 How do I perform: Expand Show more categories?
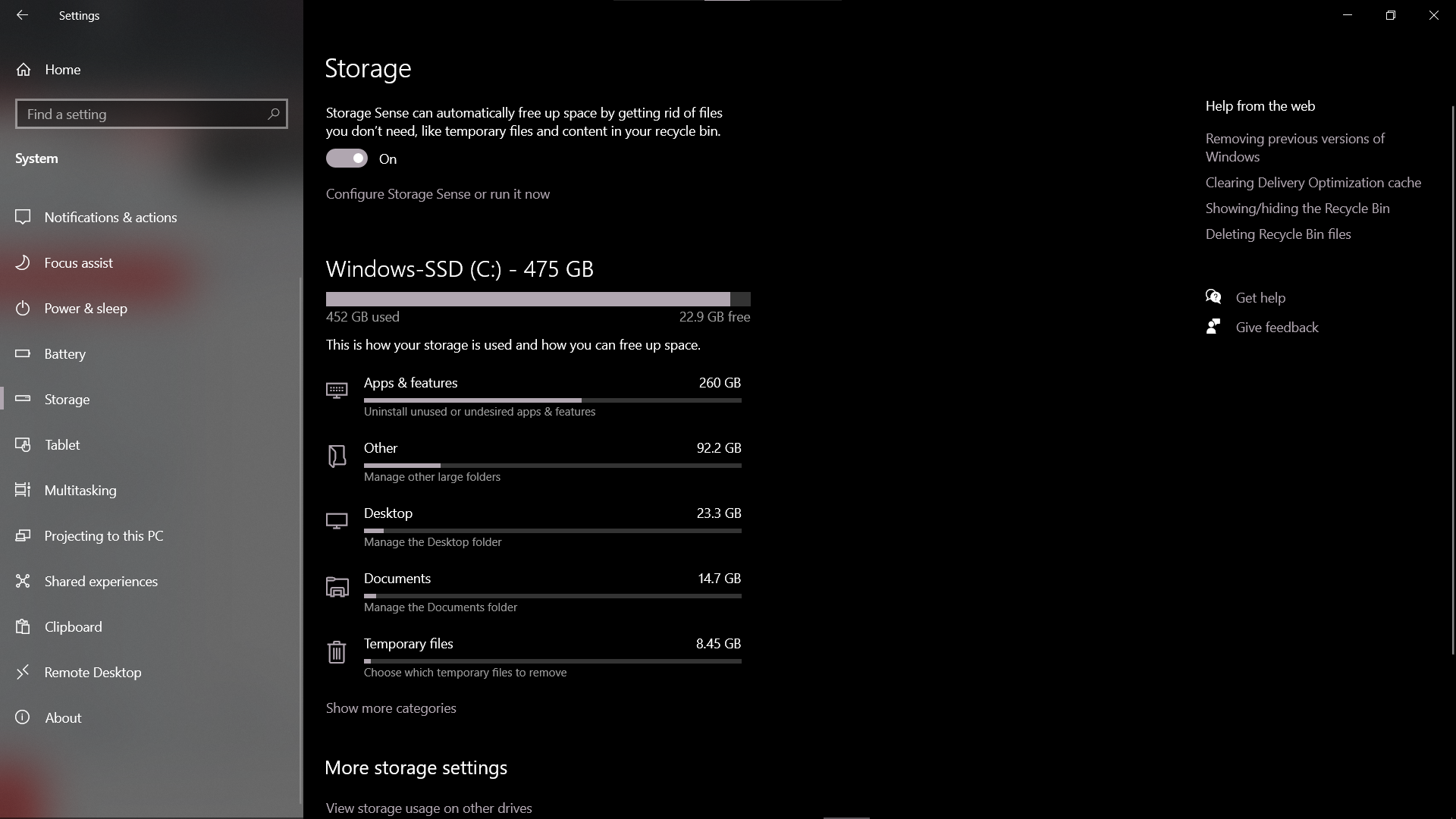[391, 708]
